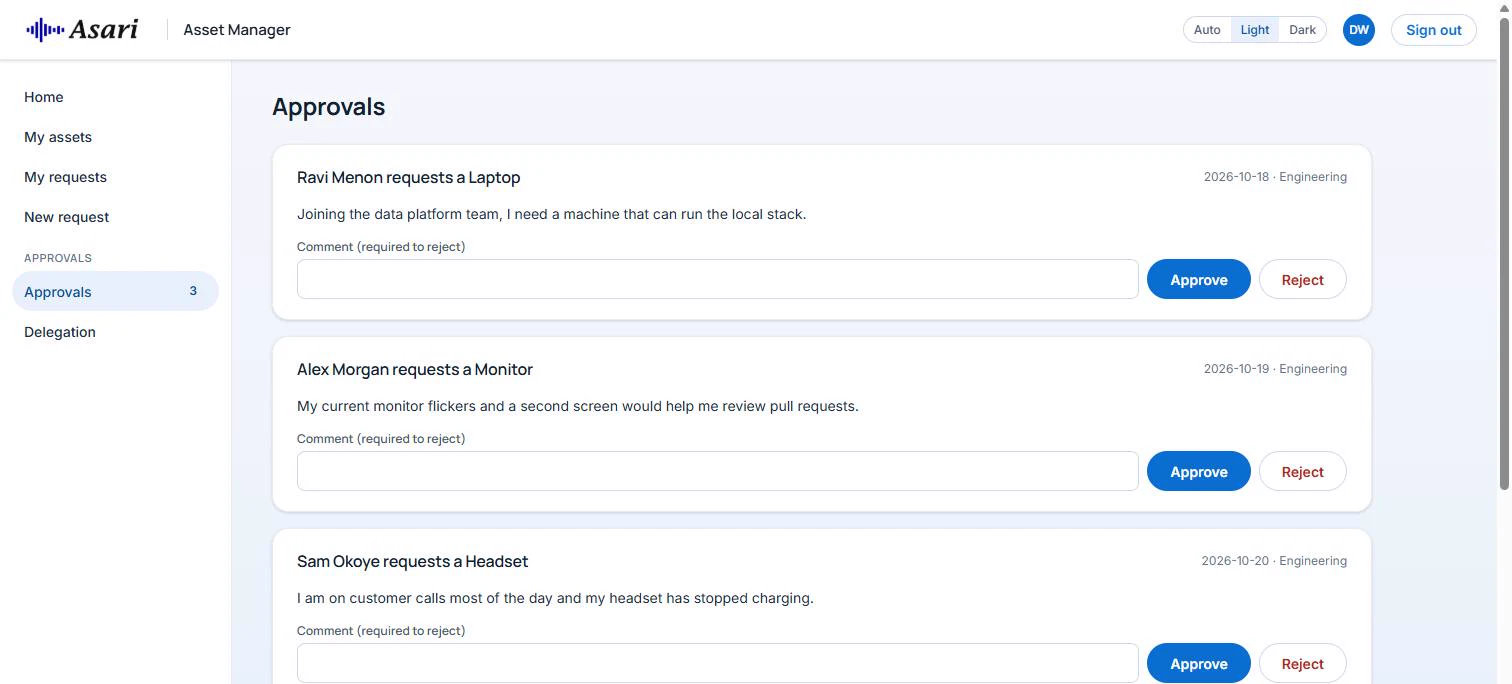This screenshot has height=684, width=1512.
Task: Click the Asset Manager title text
Action: coord(237,30)
